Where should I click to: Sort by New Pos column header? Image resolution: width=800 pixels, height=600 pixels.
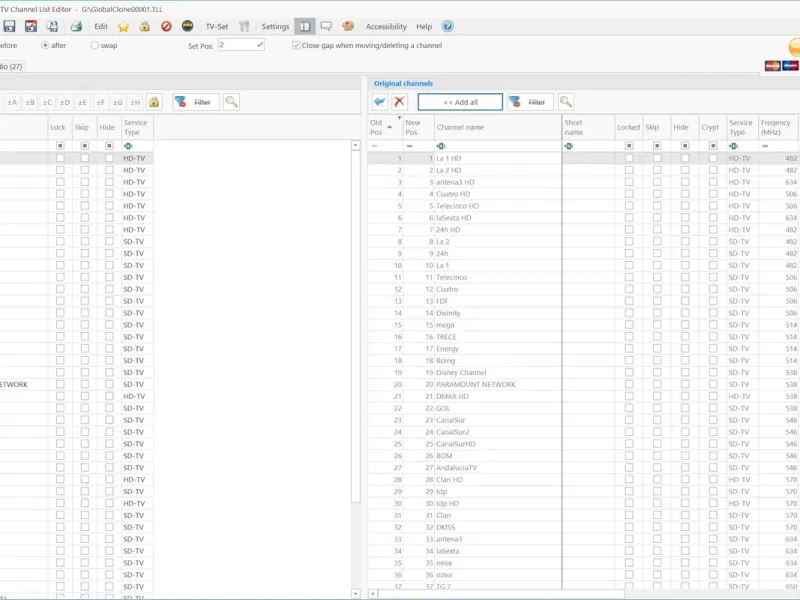point(418,127)
